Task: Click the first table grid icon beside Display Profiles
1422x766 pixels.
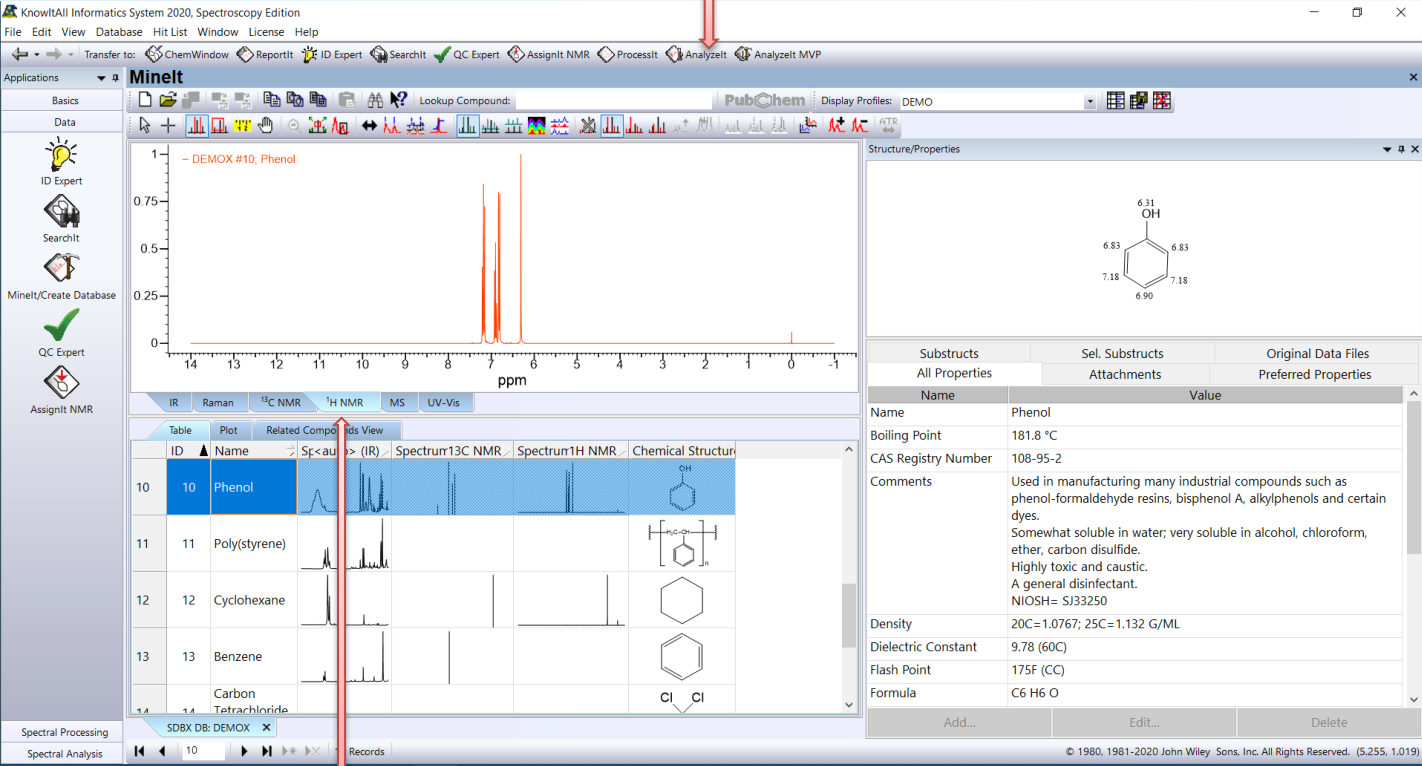Action: tap(1115, 101)
